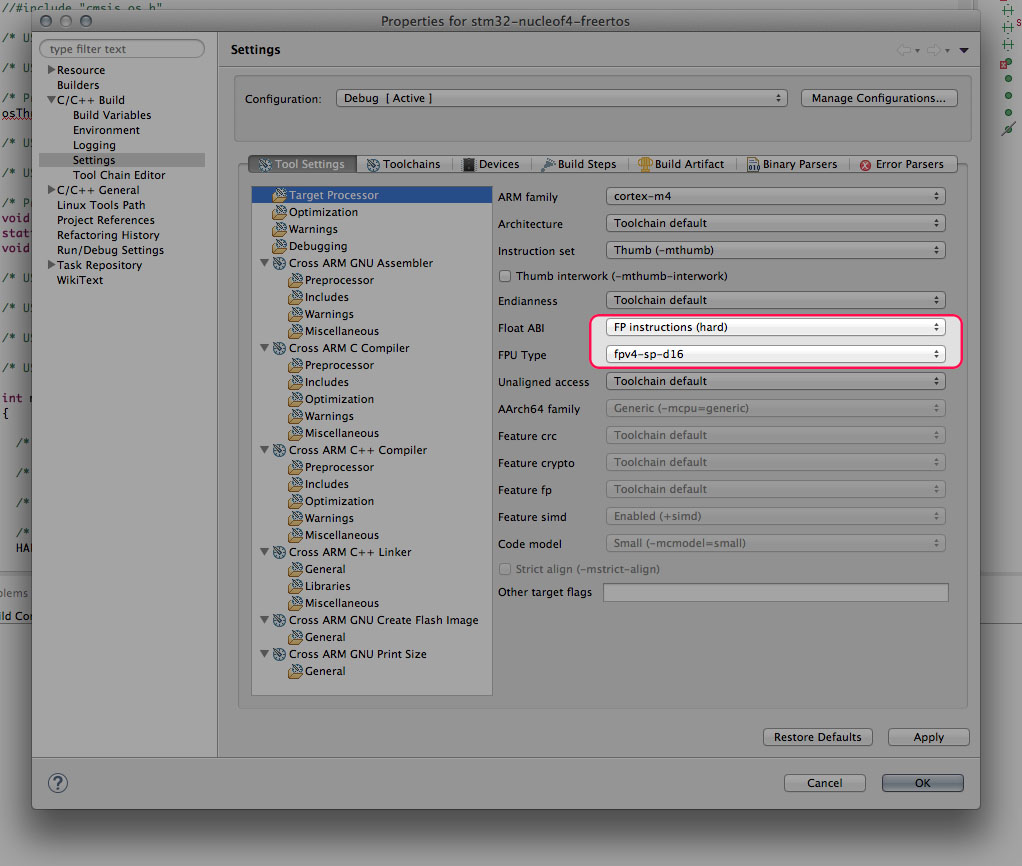The image size is (1022, 866).
Task: Collapse the Cross ARM C Compiler node
Action: pyautogui.click(x=265, y=348)
